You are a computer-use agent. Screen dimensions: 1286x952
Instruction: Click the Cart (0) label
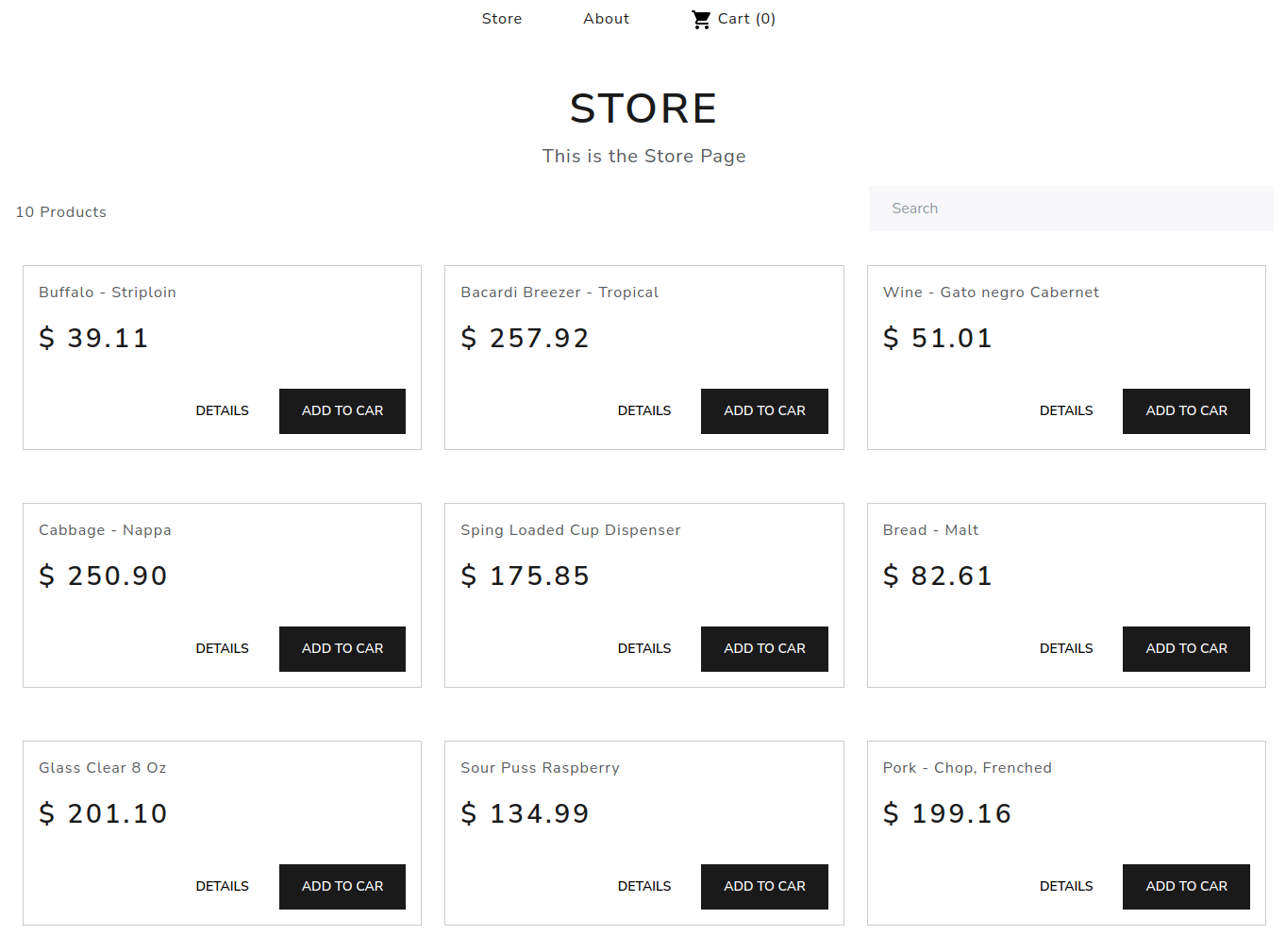coord(746,19)
